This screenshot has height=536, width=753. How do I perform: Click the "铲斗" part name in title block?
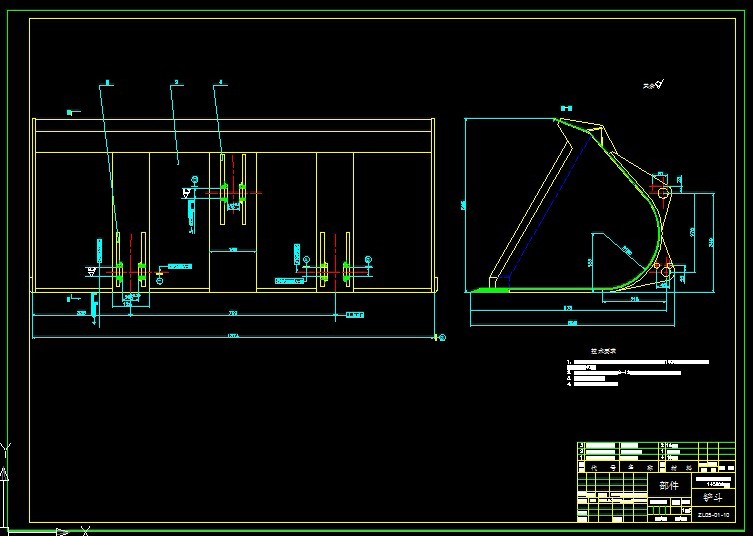[713, 497]
